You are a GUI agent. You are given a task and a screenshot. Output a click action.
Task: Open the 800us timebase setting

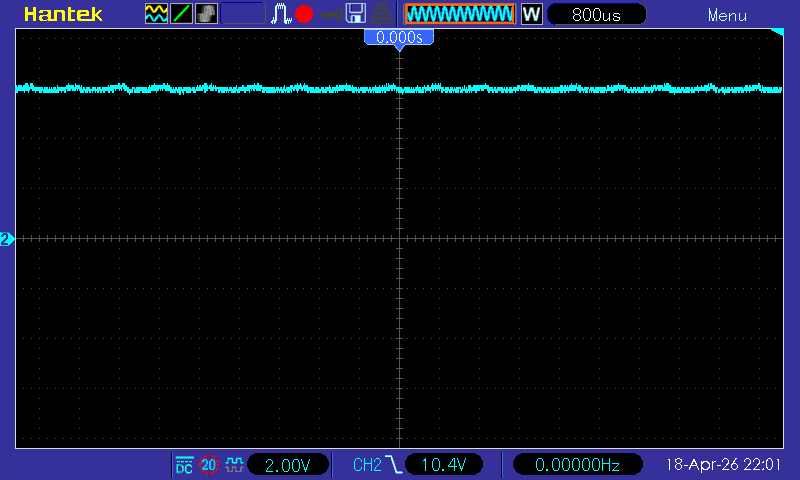[x=596, y=15]
